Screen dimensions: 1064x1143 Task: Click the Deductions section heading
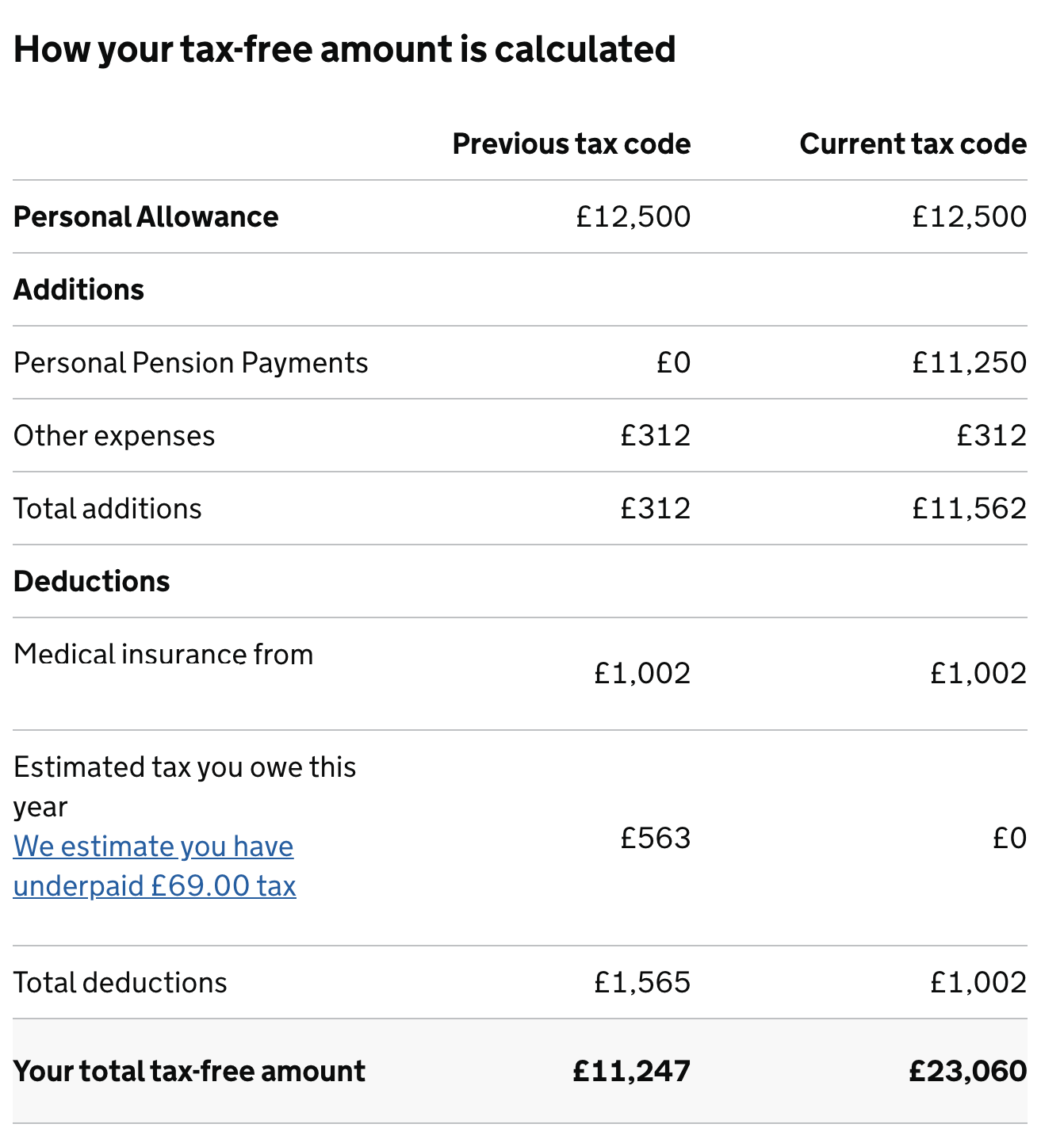pyautogui.click(x=91, y=582)
